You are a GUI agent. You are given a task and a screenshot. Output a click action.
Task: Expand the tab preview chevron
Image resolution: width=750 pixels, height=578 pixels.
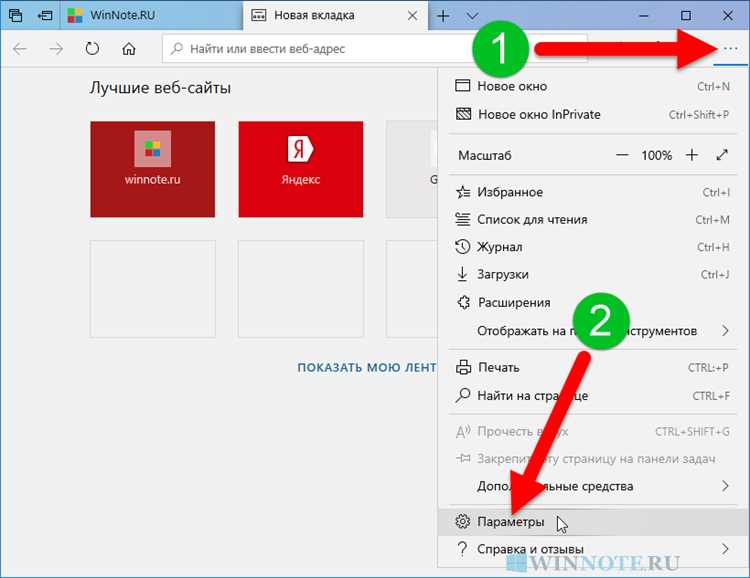coord(472,16)
